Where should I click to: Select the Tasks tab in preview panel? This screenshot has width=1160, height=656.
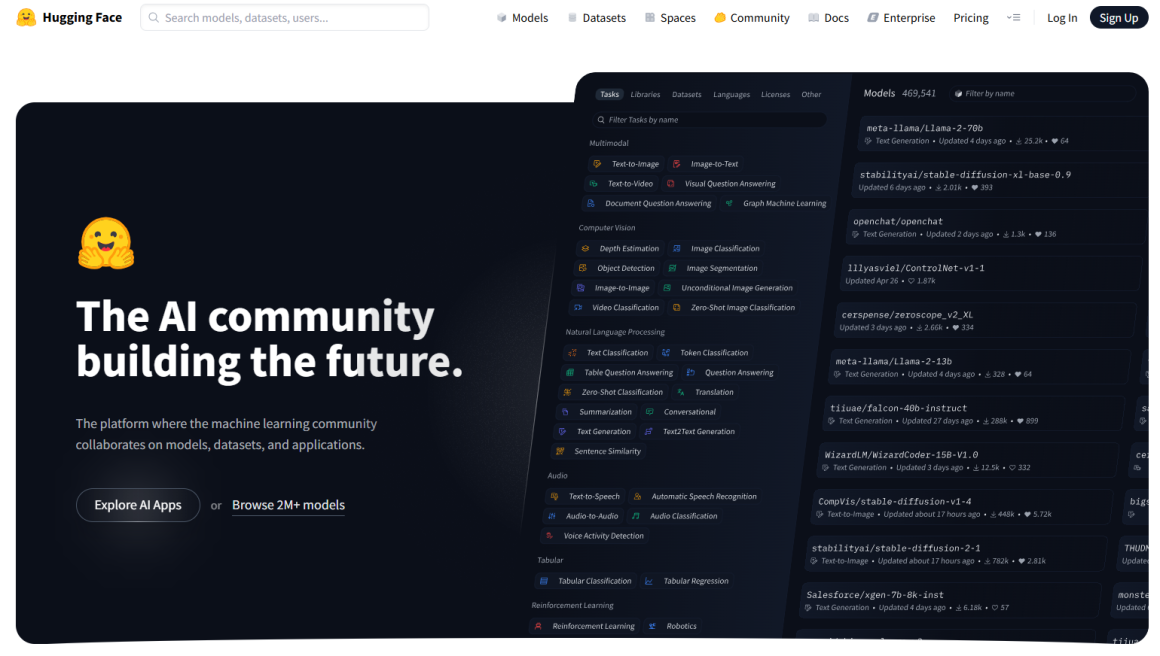click(x=609, y=95)
